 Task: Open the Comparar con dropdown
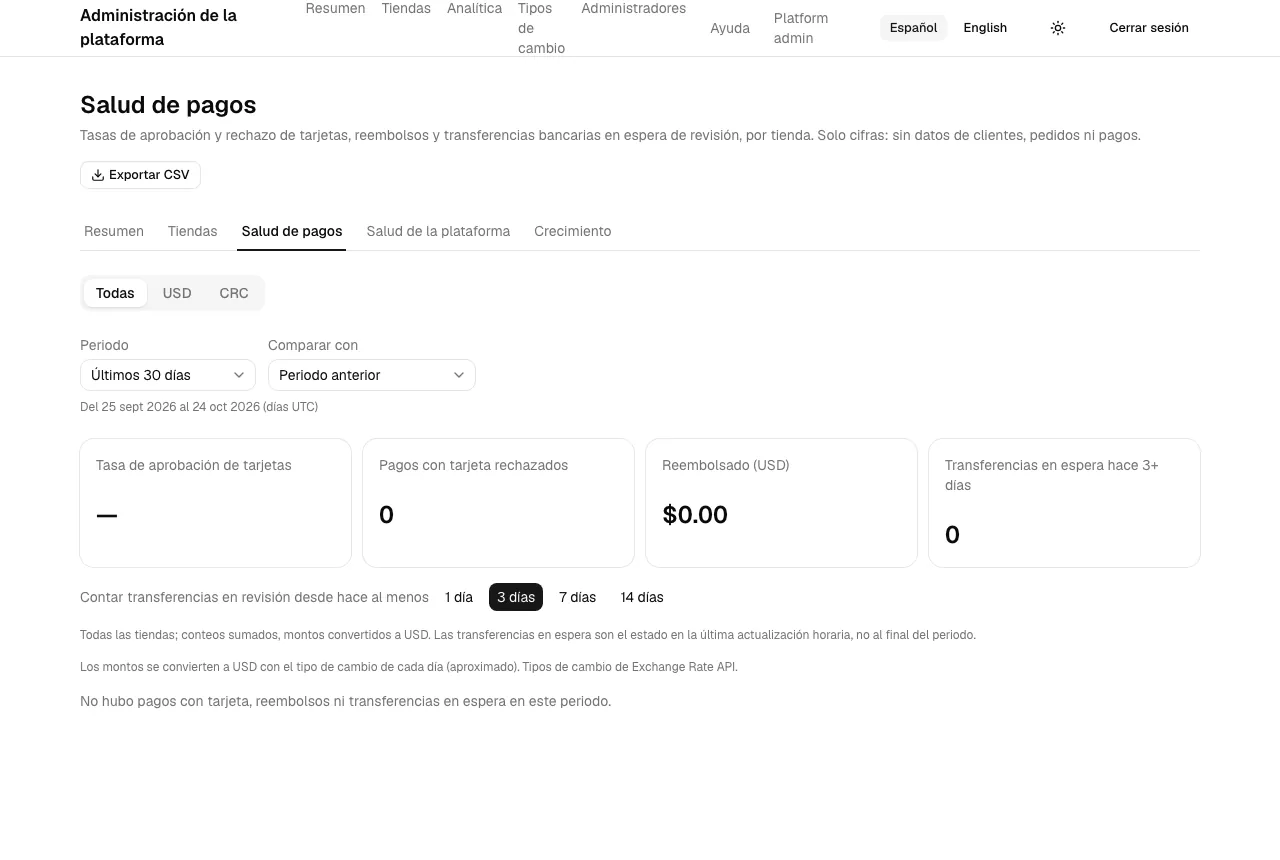point(372,375)
